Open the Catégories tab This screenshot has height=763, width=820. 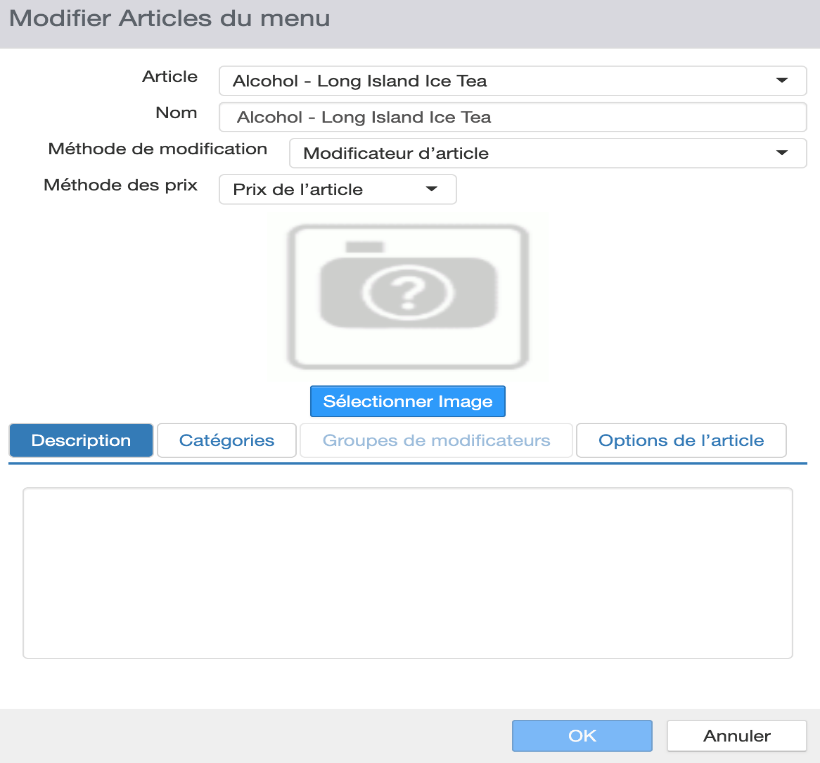226,440
